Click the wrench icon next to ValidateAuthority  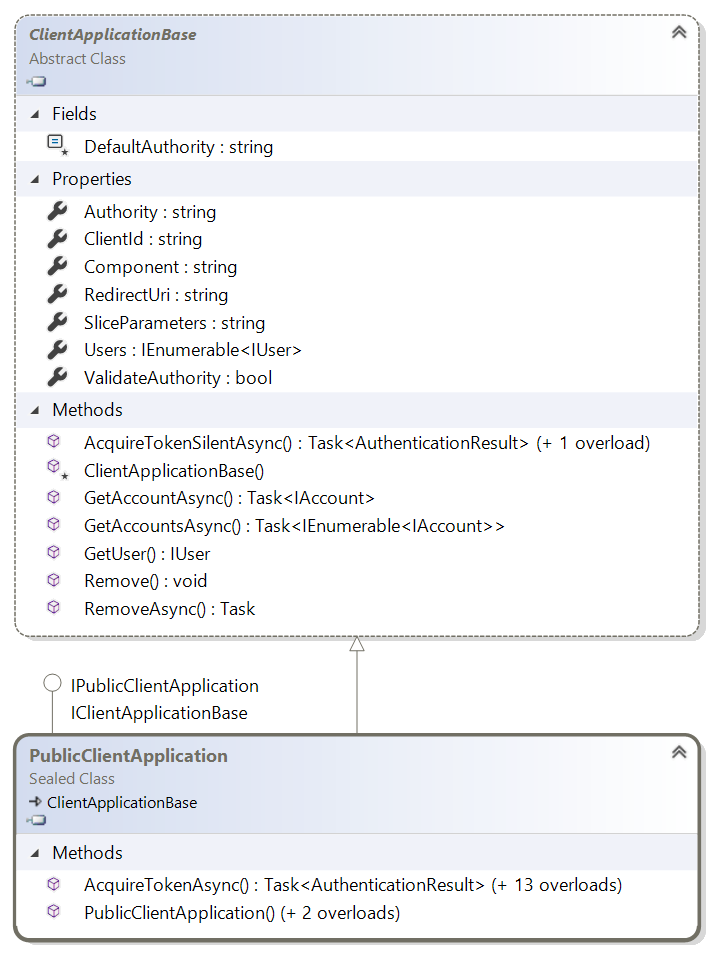pyautogui.click(x=57, y=377)
